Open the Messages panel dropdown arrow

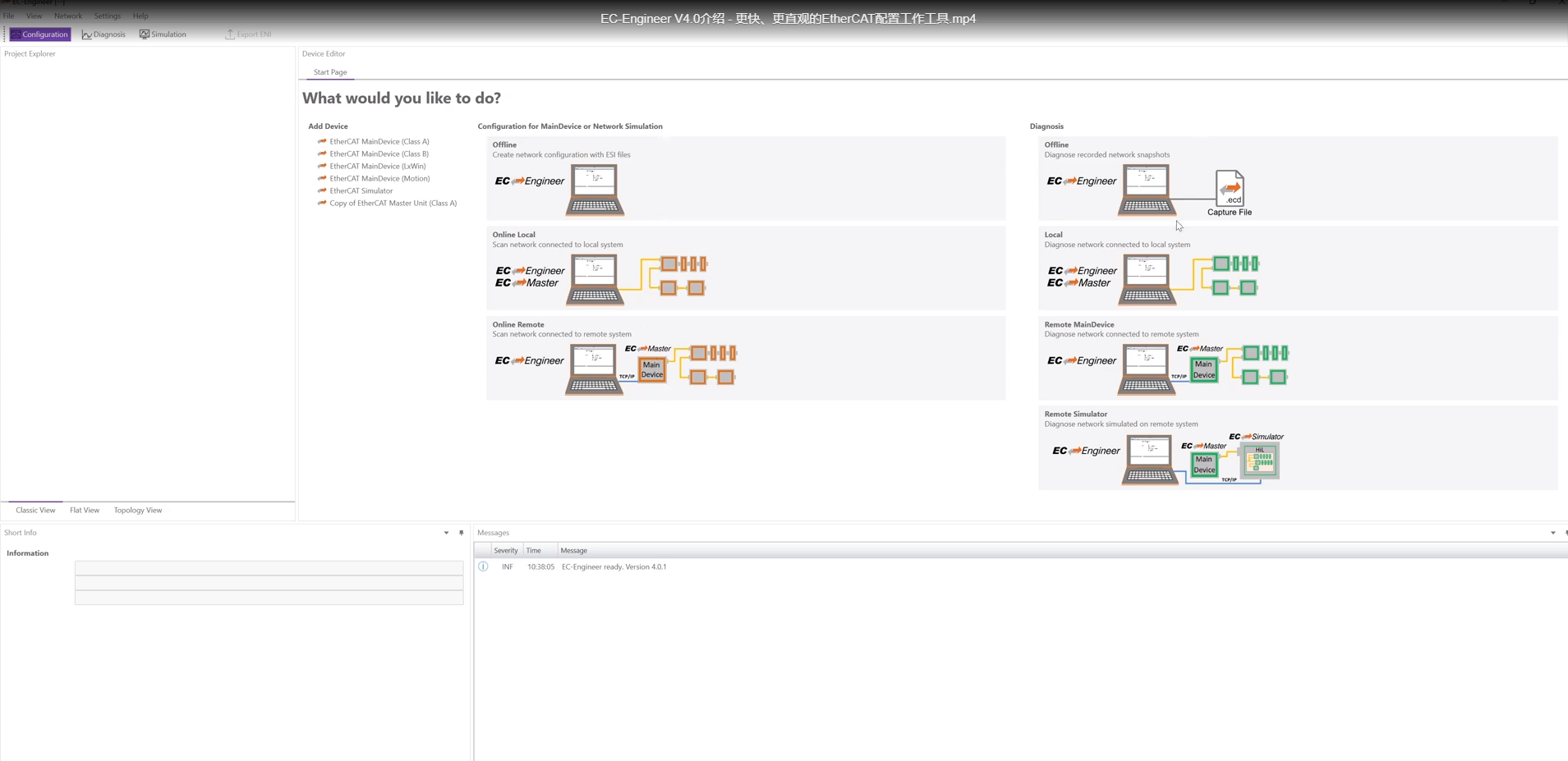click(1552, 533)
